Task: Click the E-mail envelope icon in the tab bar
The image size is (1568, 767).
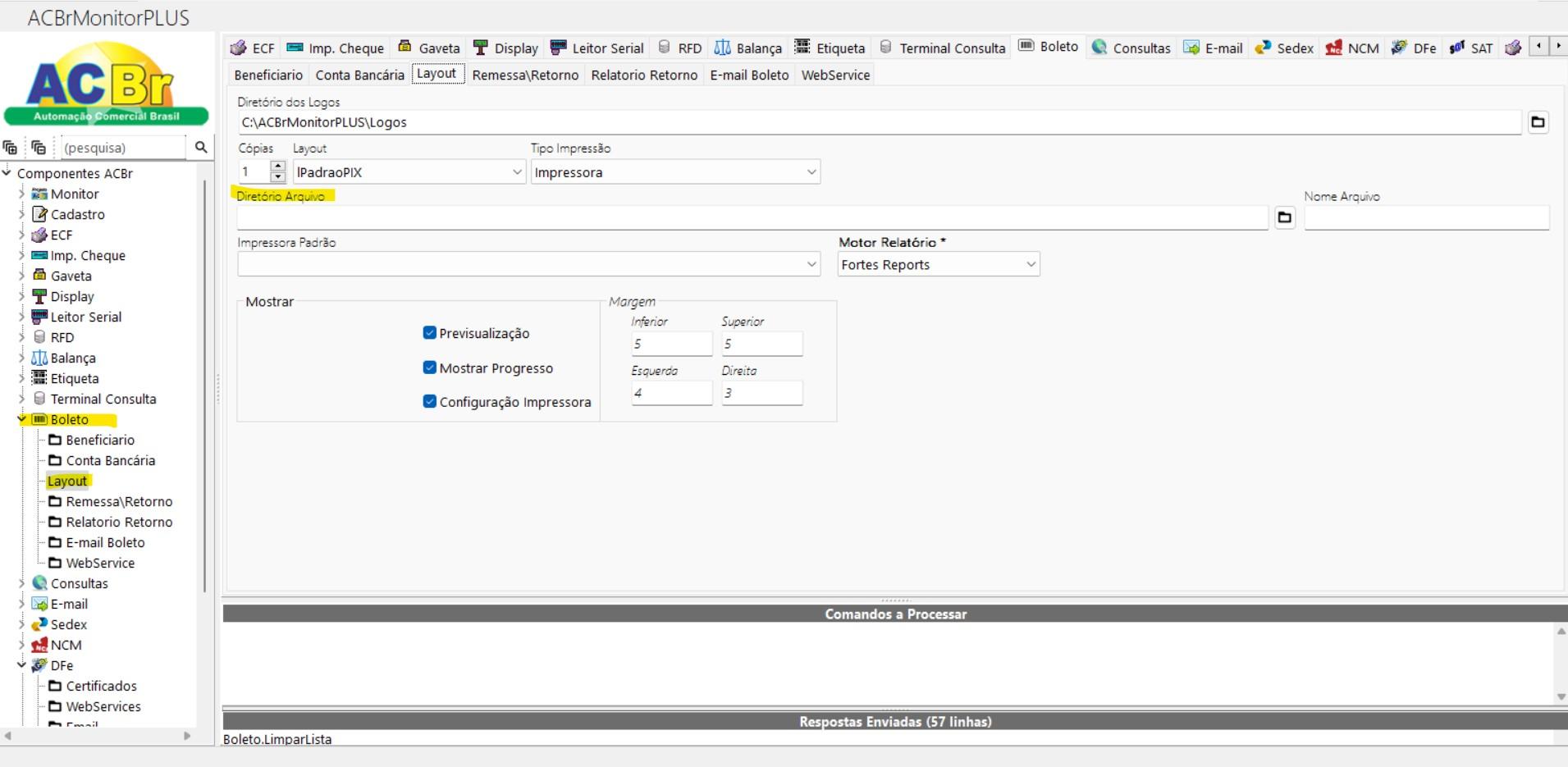Action: pyautogui.click(x=1191, y=48)
